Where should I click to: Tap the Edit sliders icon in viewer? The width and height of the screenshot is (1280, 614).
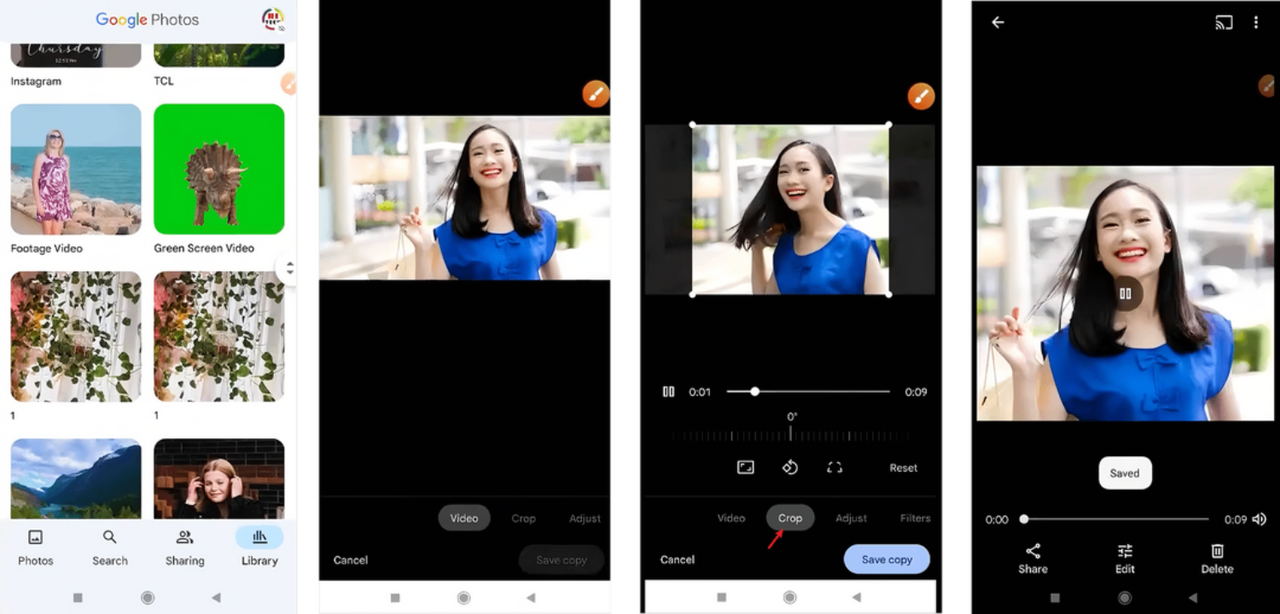[x=1125, y=558]
